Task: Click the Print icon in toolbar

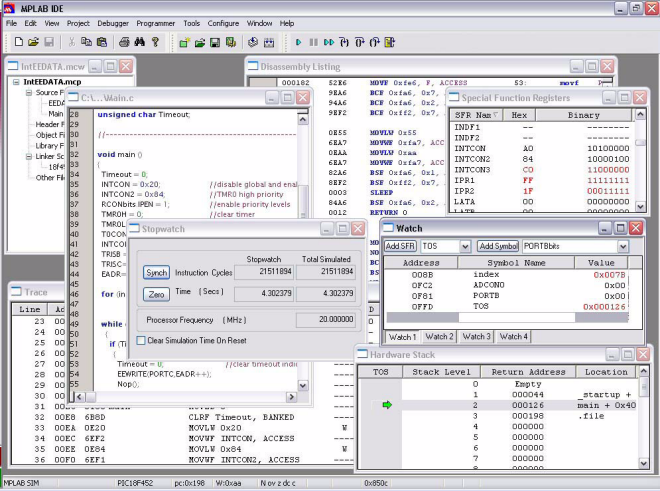Action: 124,42
